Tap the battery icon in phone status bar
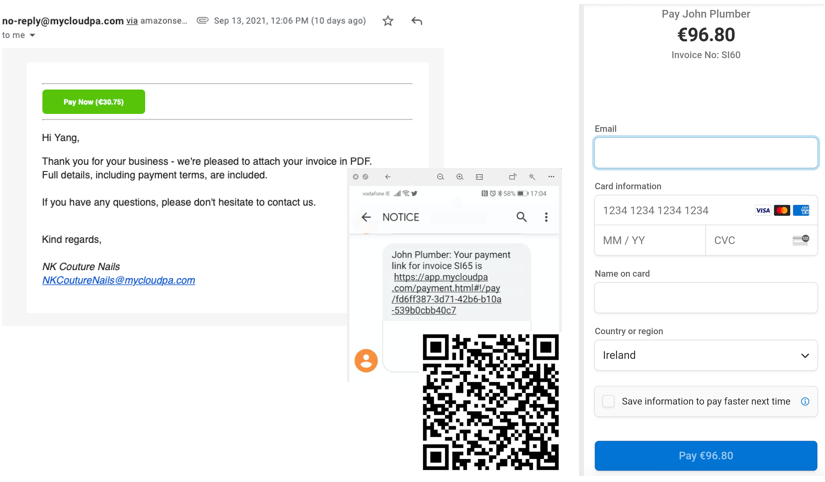Viewport: 825px width, 482px height. point(522,194)
